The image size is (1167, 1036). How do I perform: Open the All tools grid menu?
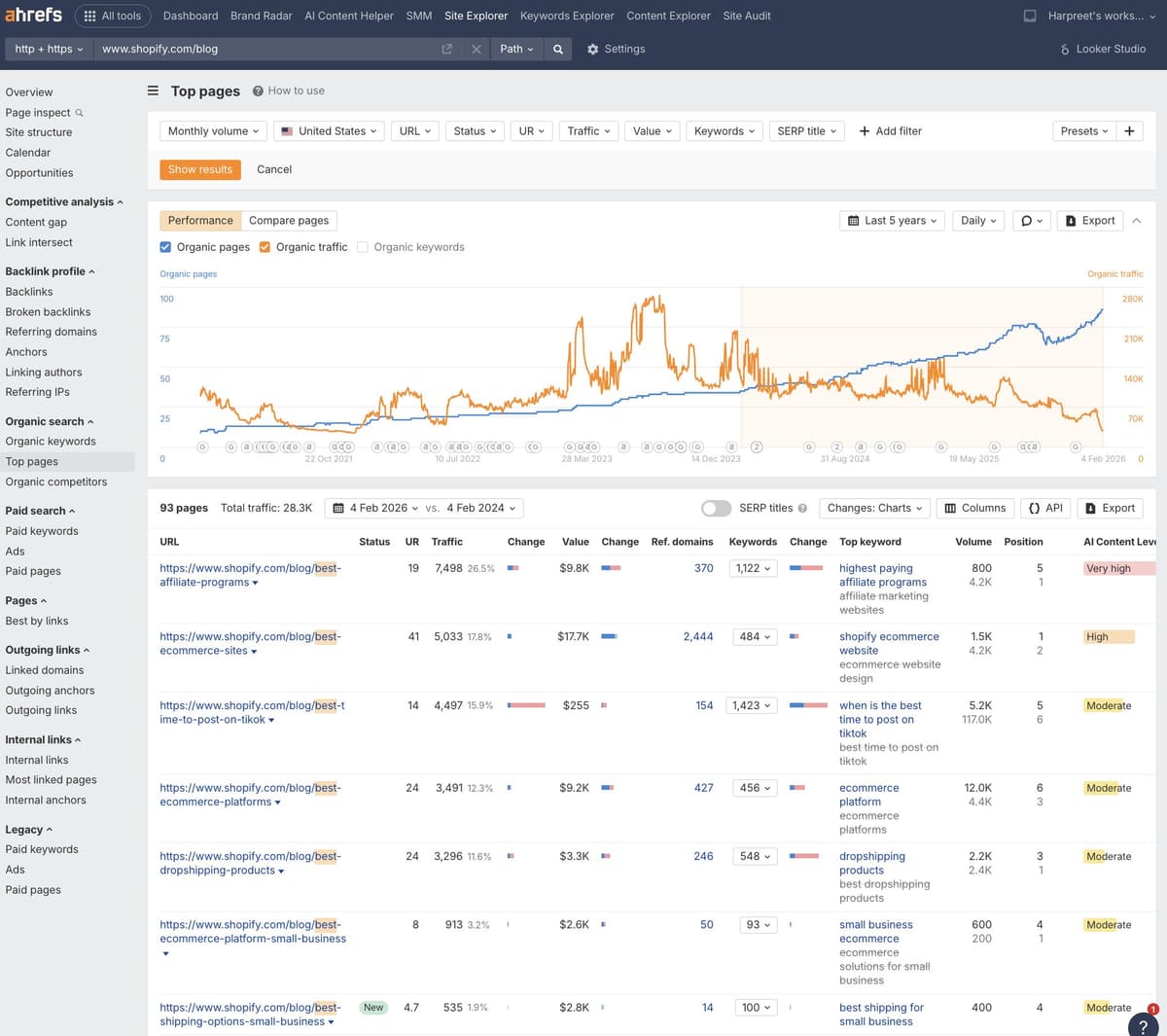coord(113,16)
